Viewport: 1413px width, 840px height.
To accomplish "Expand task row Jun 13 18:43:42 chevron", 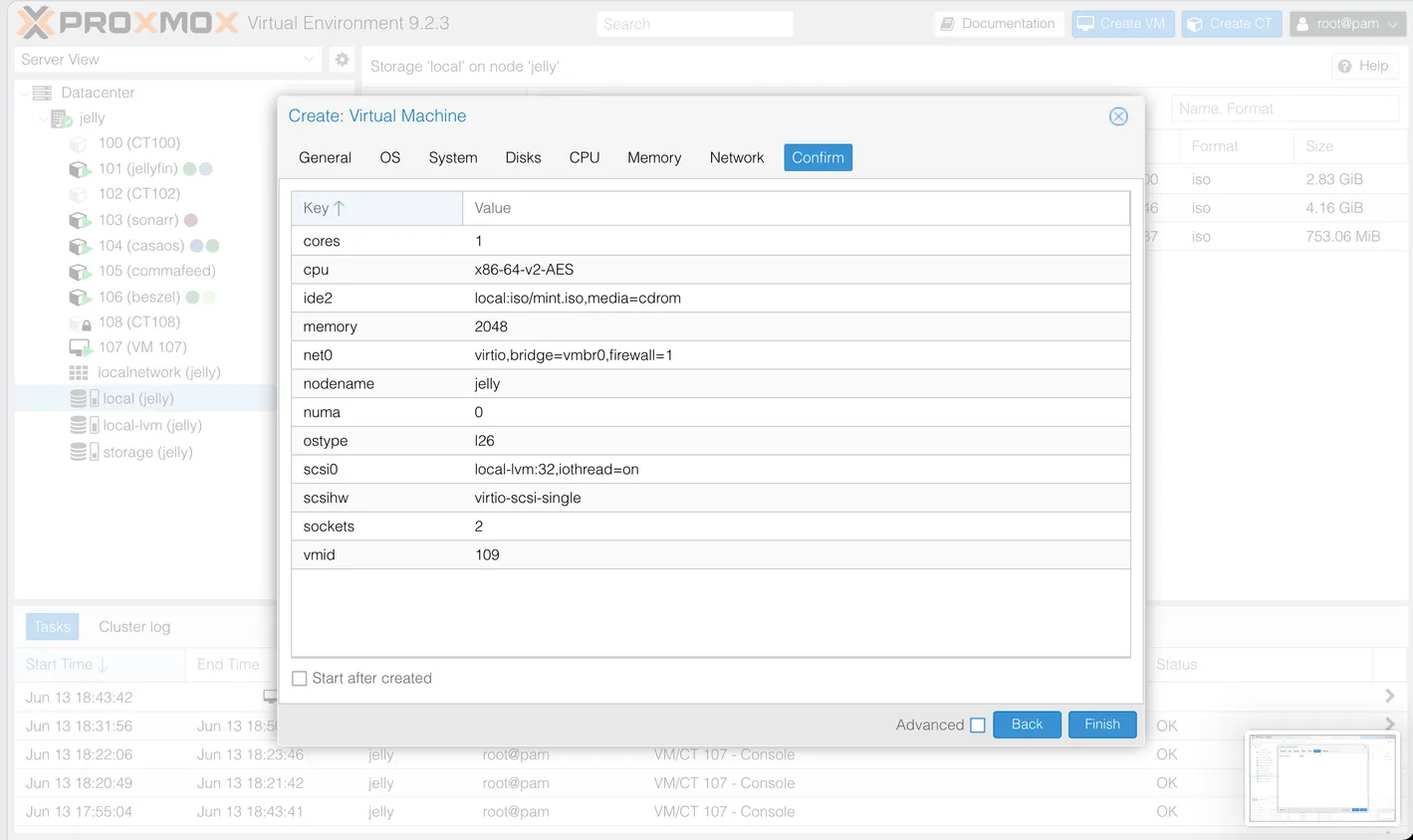I will (1390, 696).
